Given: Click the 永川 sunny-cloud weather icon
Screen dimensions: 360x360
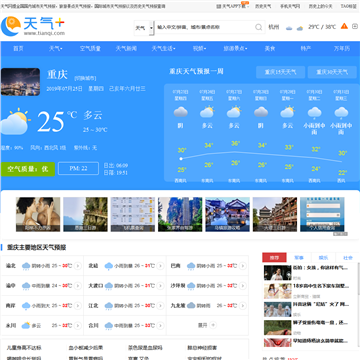Looking at the screenshot, I should pyautogui.click(x=26, y=325).
